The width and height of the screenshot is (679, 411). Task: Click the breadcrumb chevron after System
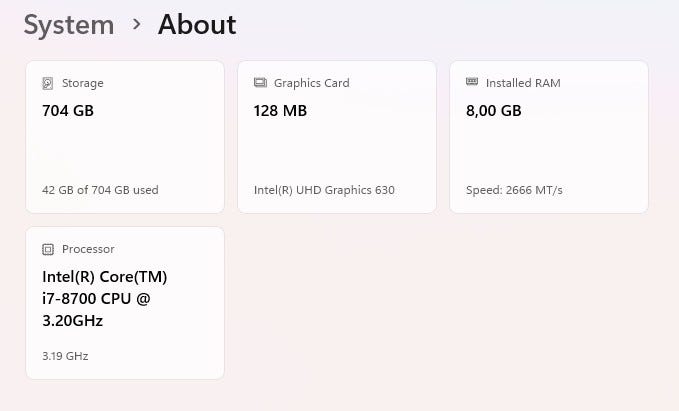click(136, 25)
